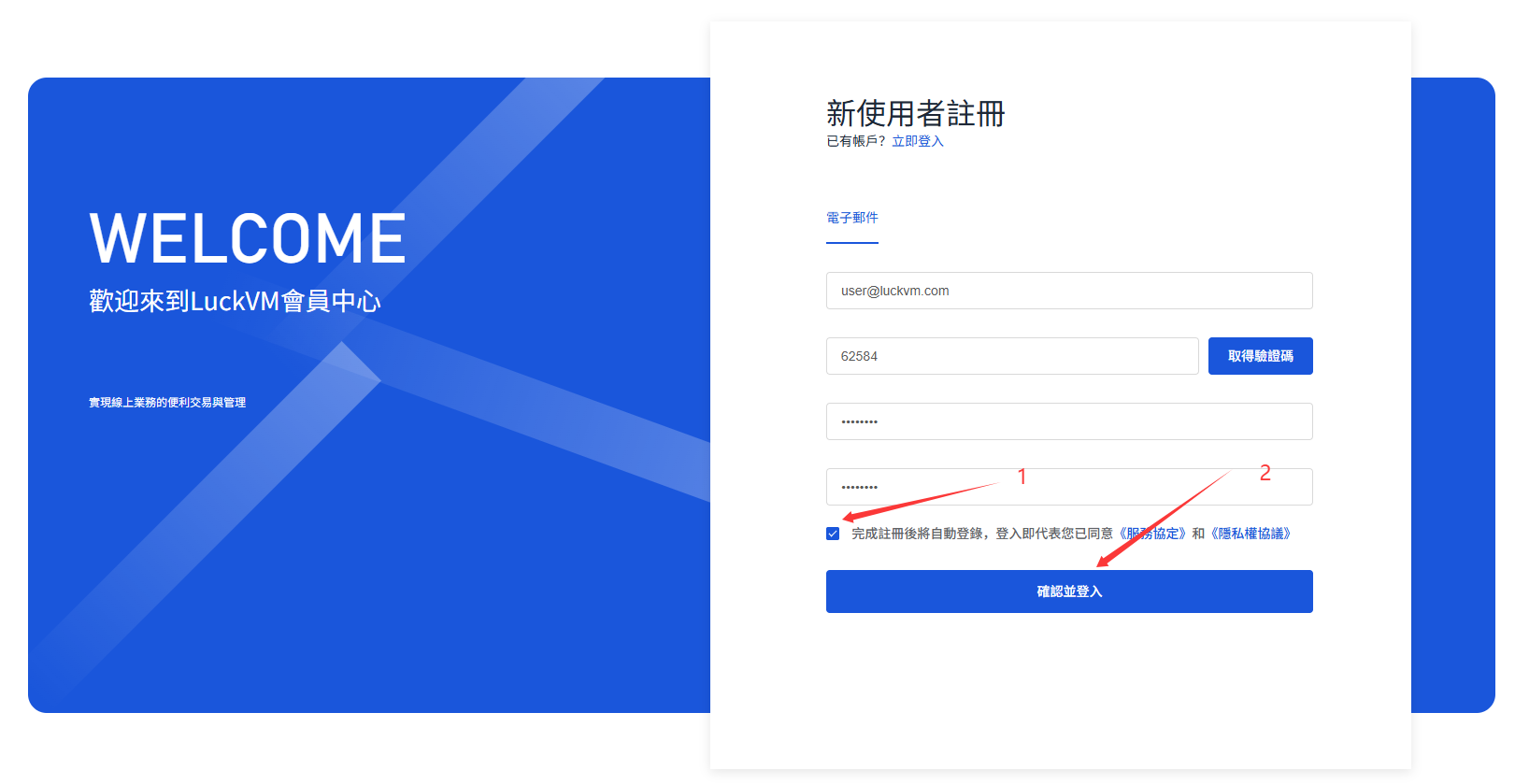The height and width of the screenshot is (784, 1515).
Task: Click the red annotation number 1
Action: (1022, 477)
